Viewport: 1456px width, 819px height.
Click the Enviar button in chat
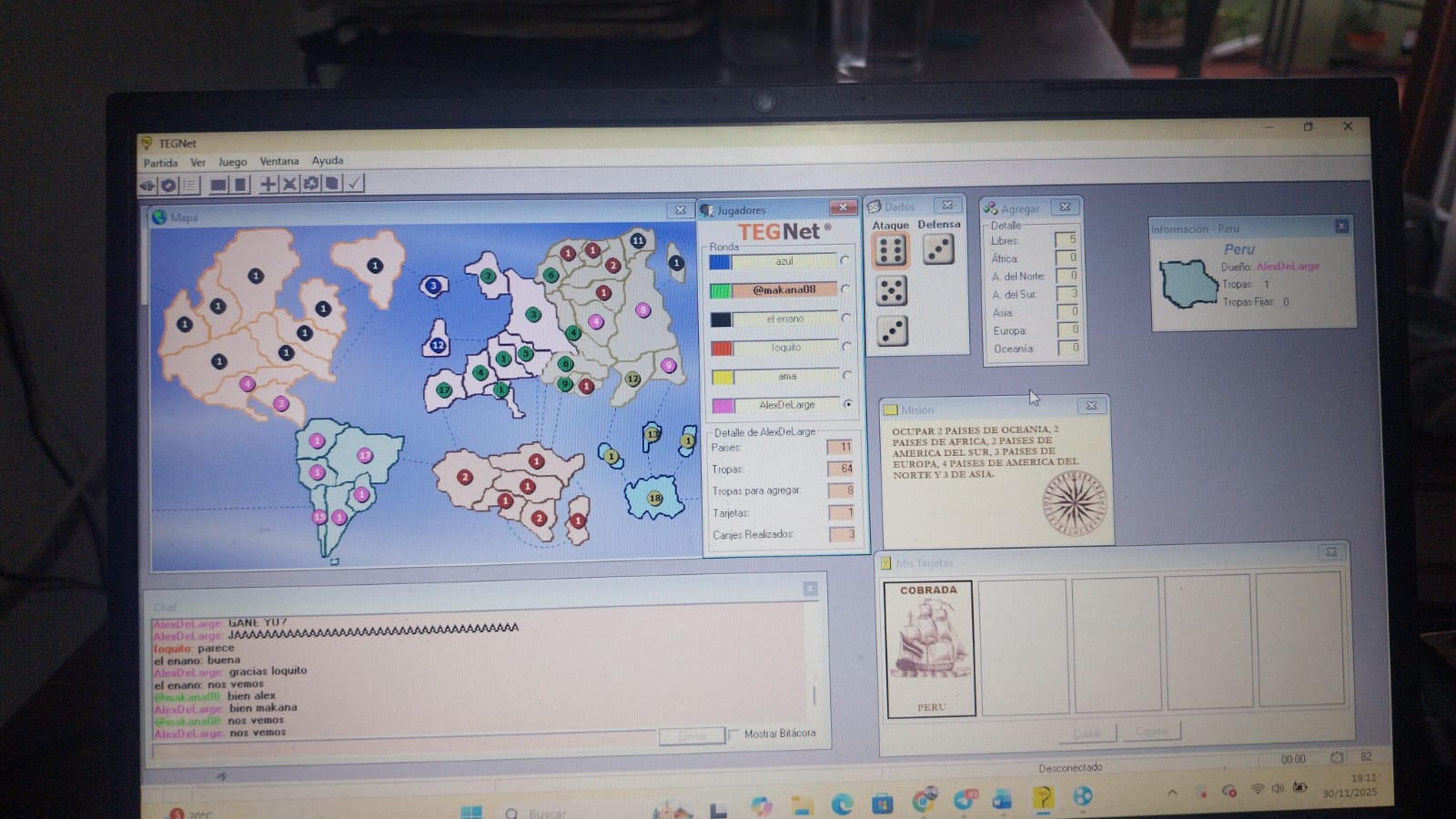coord(692,735)
